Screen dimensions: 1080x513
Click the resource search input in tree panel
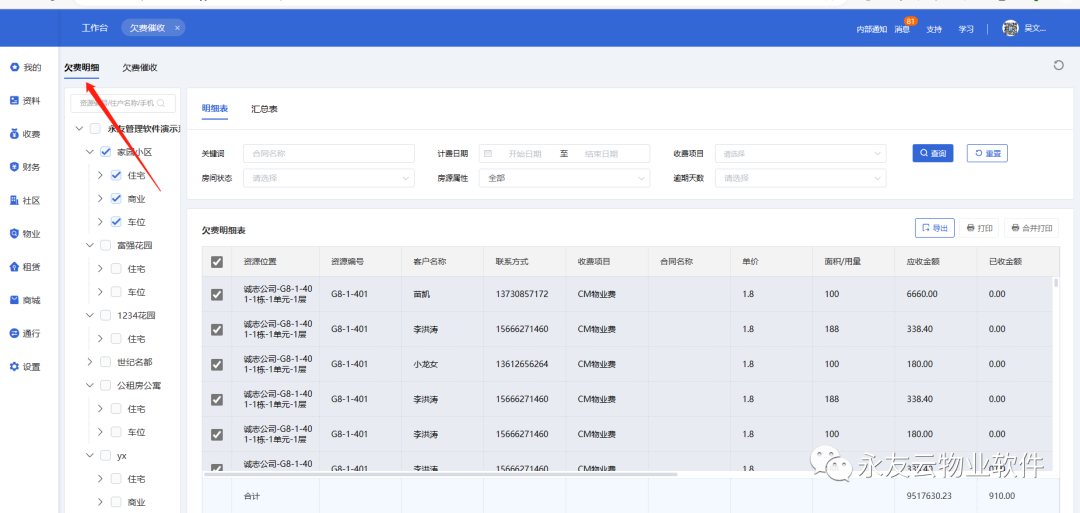coord(123,103)
